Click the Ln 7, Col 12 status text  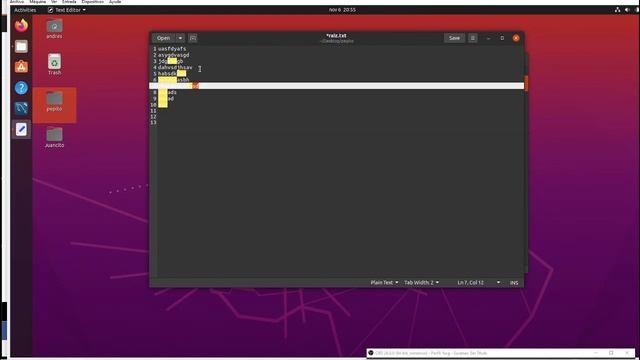click(x=470, y=282)
